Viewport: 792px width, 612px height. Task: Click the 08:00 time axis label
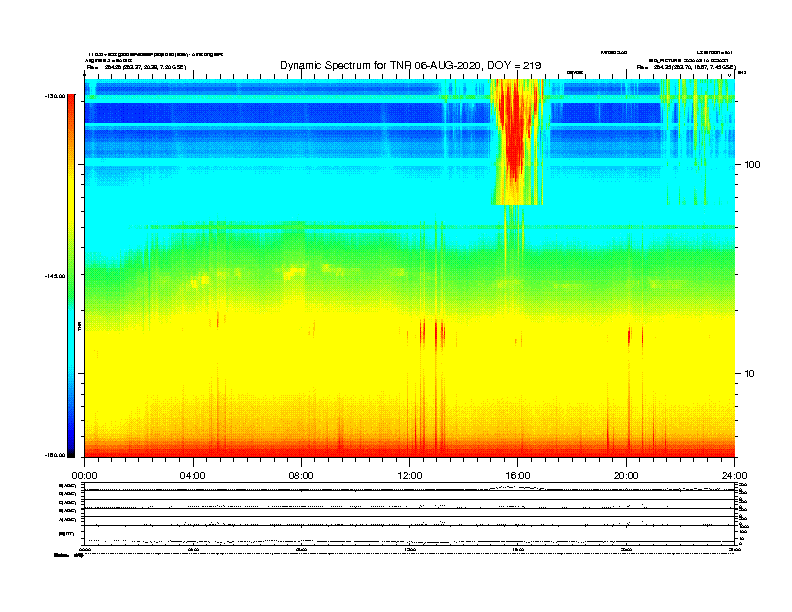[301, 476]
